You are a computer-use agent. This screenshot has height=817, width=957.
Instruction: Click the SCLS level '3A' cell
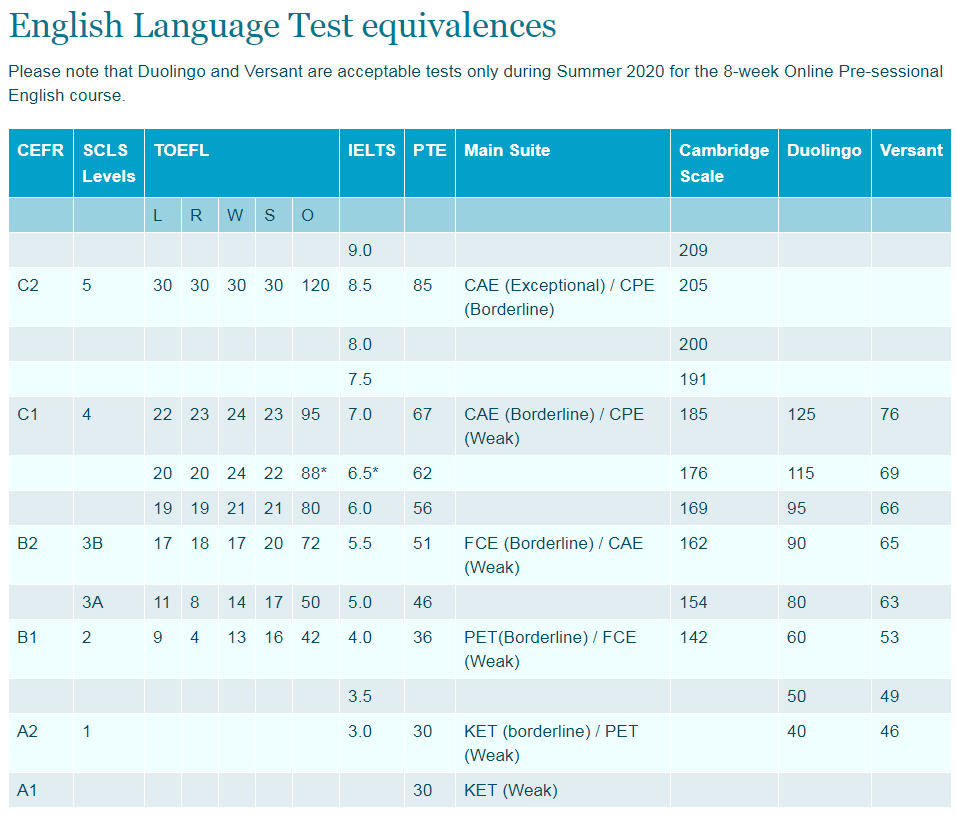pos(109,602)
